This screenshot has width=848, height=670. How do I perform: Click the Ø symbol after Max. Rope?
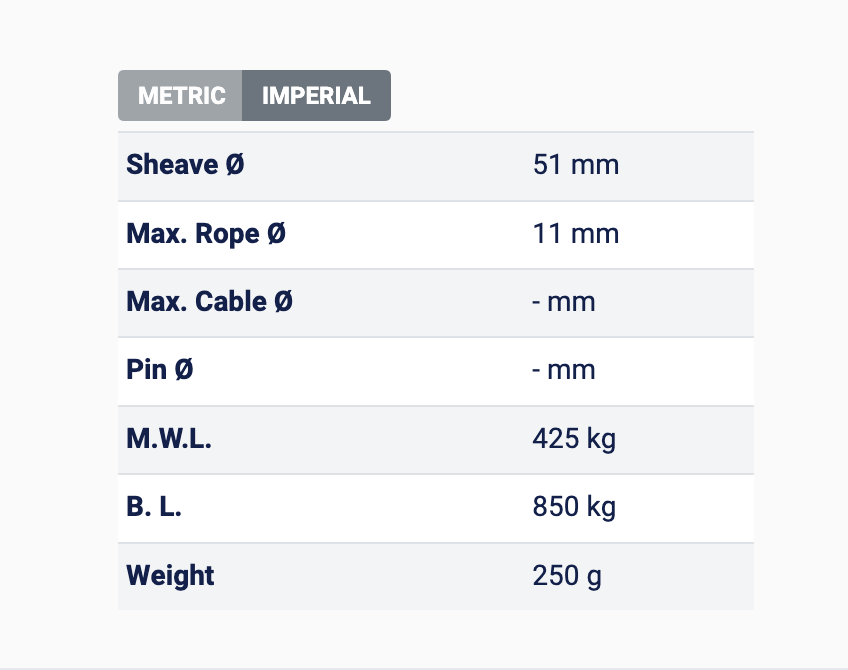tap(276, 234)
